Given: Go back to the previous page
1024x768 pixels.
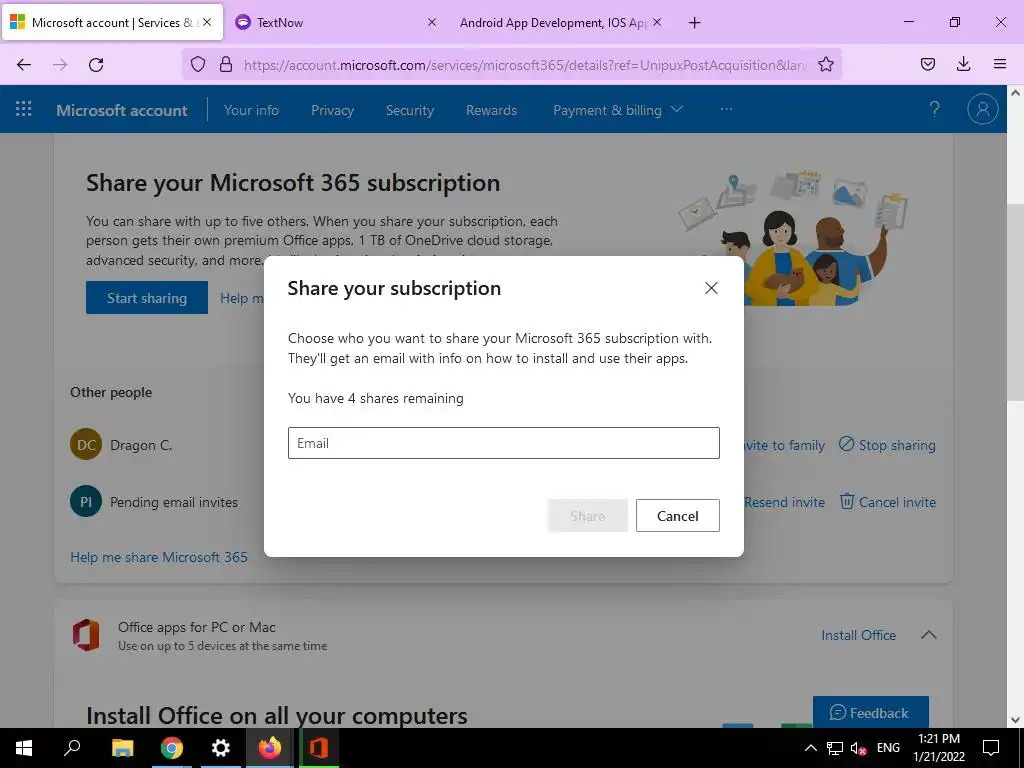Looking at the screenshot, I should point(24,64).
